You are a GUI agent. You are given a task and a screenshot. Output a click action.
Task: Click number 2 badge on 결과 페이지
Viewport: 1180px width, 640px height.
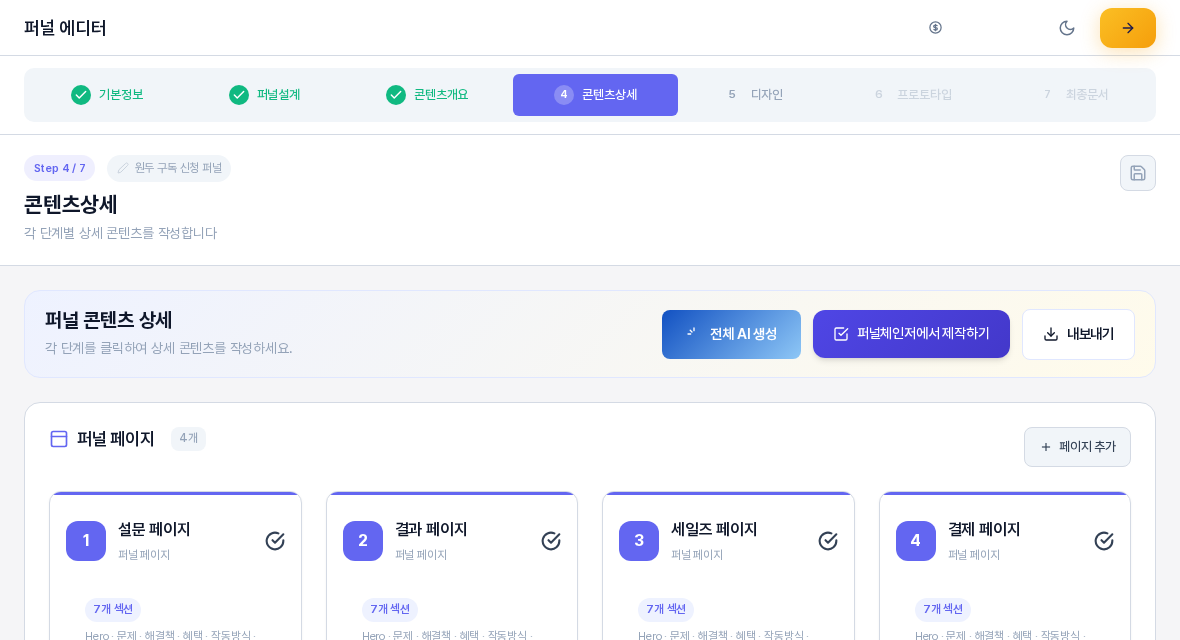tap(363, 541)
